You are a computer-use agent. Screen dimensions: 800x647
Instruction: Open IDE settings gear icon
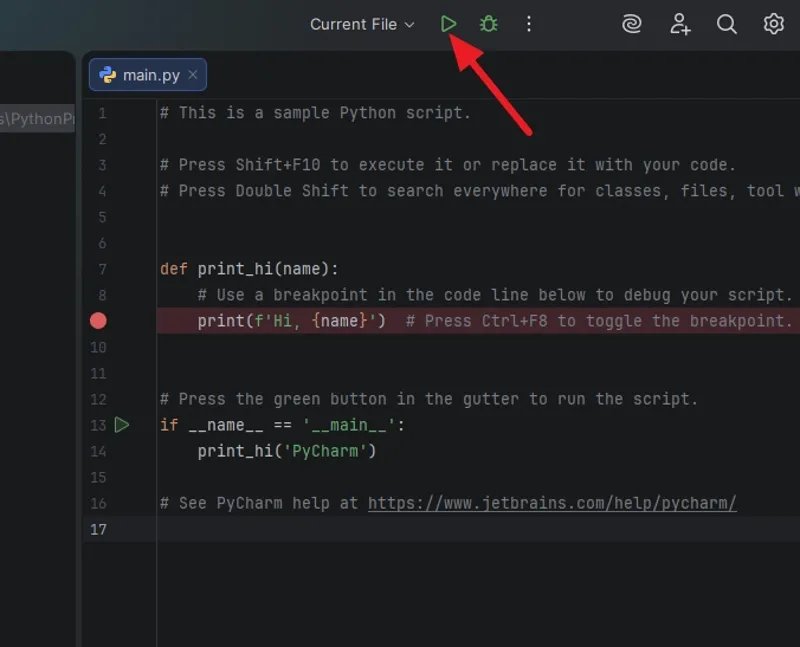[773, 23]
